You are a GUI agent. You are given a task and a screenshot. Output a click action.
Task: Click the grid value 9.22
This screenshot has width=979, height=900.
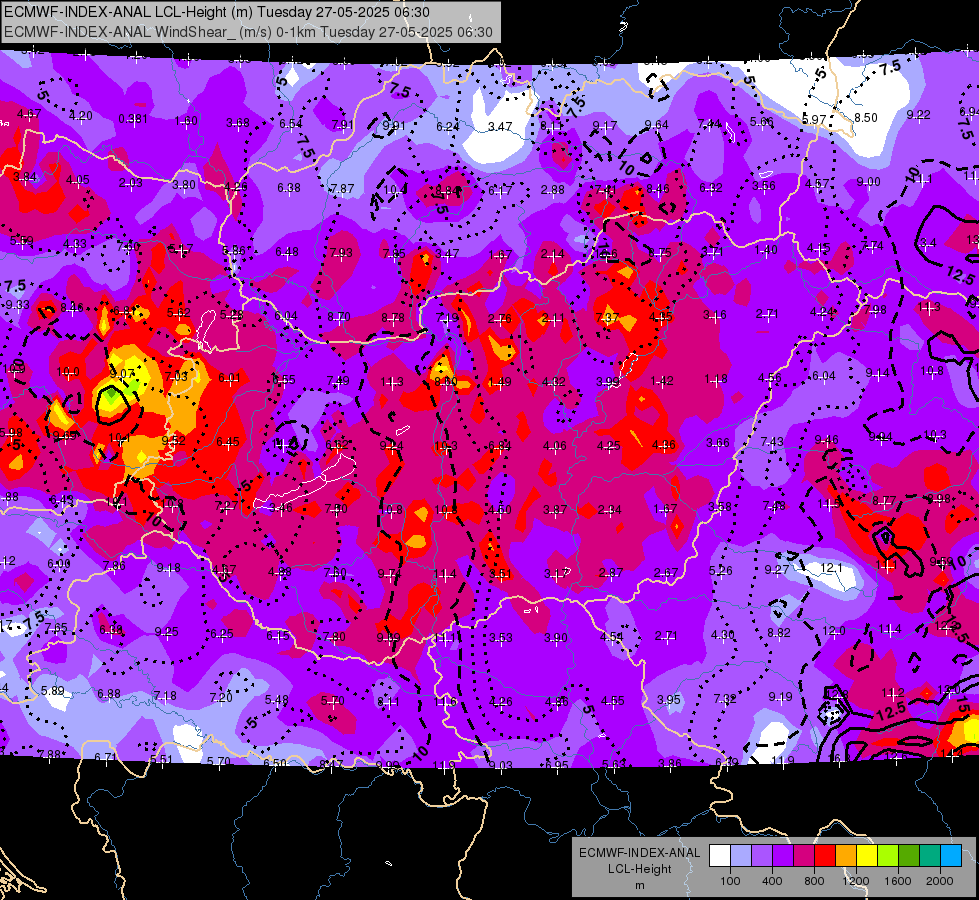click(x=918, y=114)
